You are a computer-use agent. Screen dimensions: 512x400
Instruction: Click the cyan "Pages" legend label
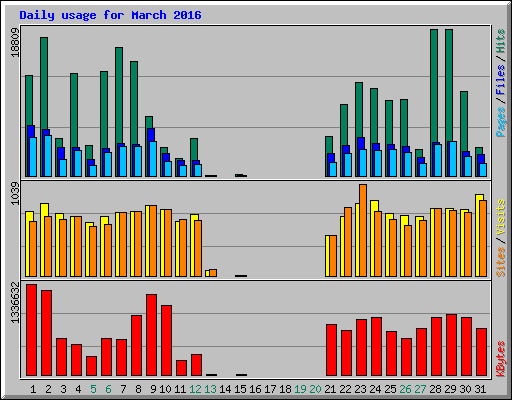(x=501, y=122)
